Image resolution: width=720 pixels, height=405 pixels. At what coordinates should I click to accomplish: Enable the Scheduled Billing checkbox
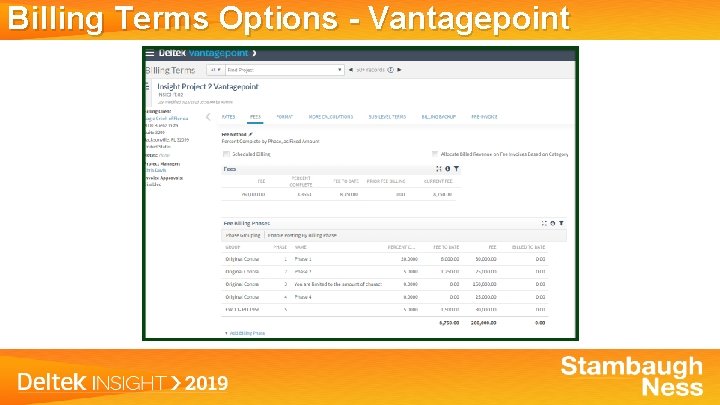226,154
